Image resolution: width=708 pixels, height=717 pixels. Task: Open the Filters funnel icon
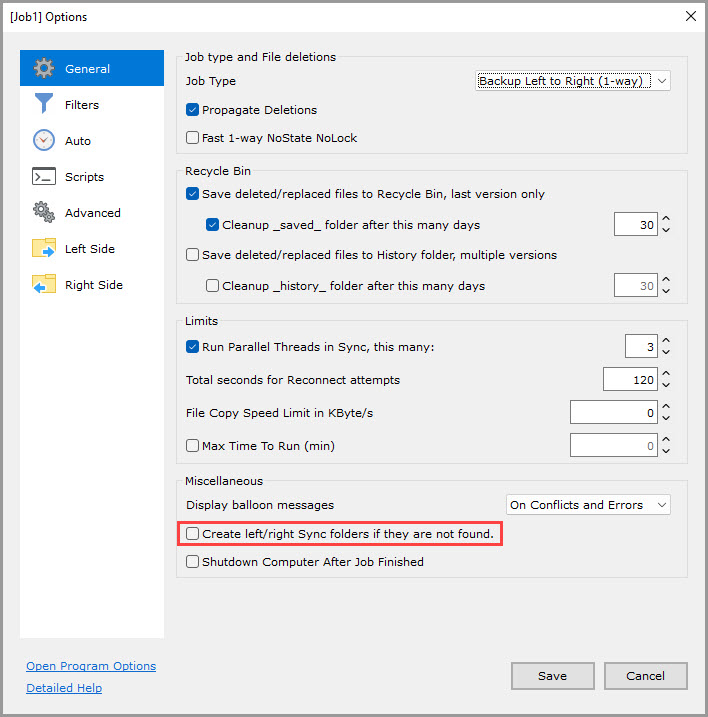44,105
